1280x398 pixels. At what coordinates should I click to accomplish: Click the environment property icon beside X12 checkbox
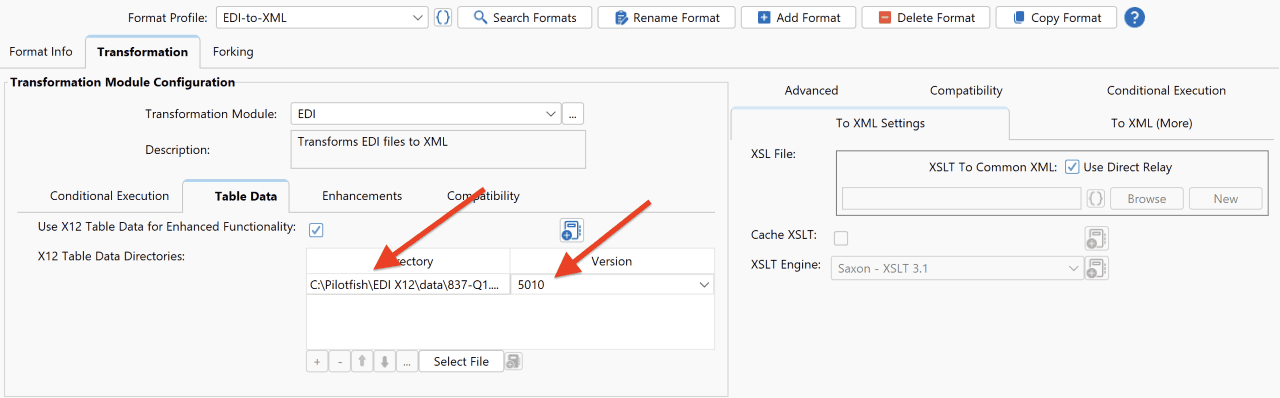tap(572, 230)
